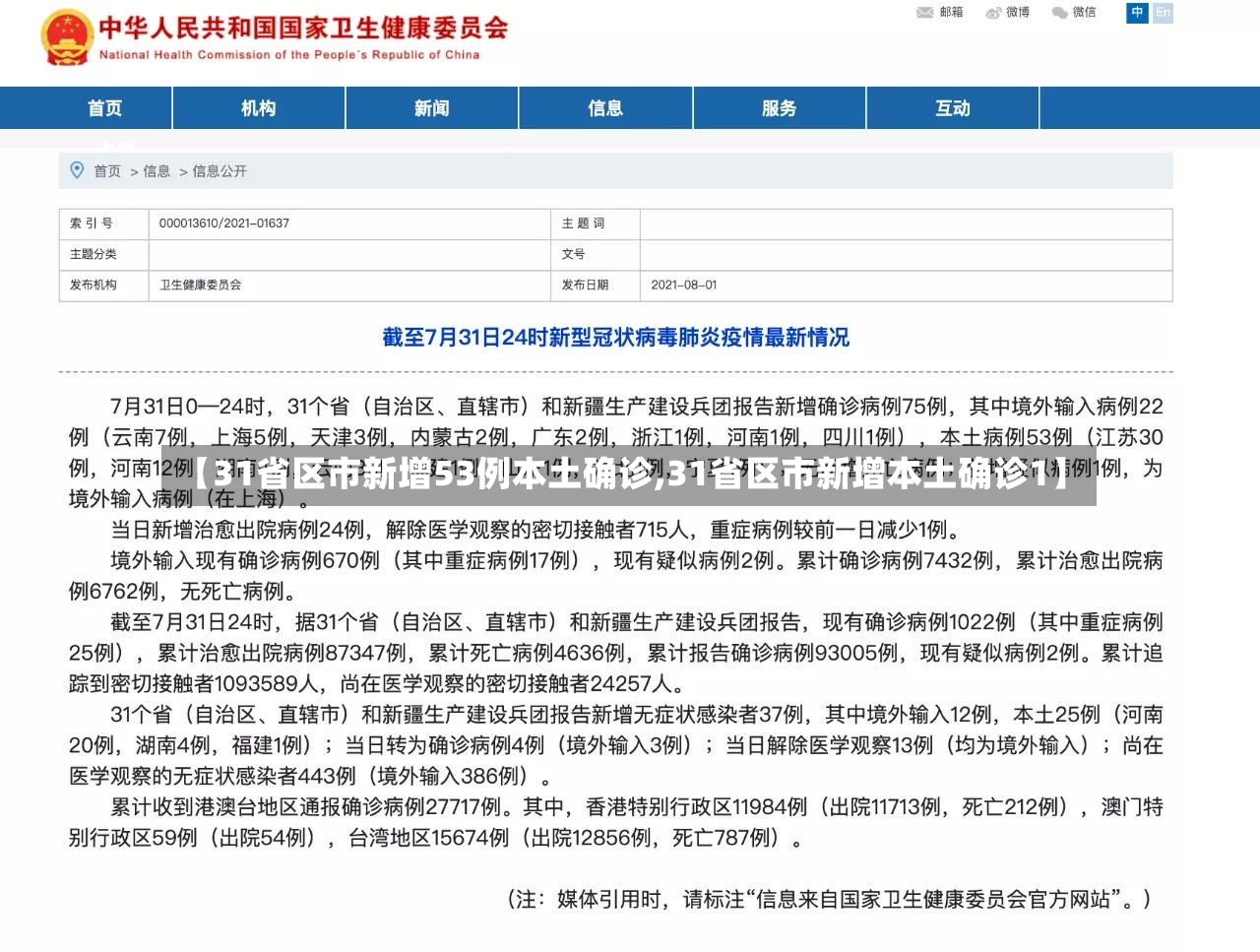Click the 发布日期 table label
Image resolution: width=1260 pixels, height=952 pixels.
(x=586, y=285)
